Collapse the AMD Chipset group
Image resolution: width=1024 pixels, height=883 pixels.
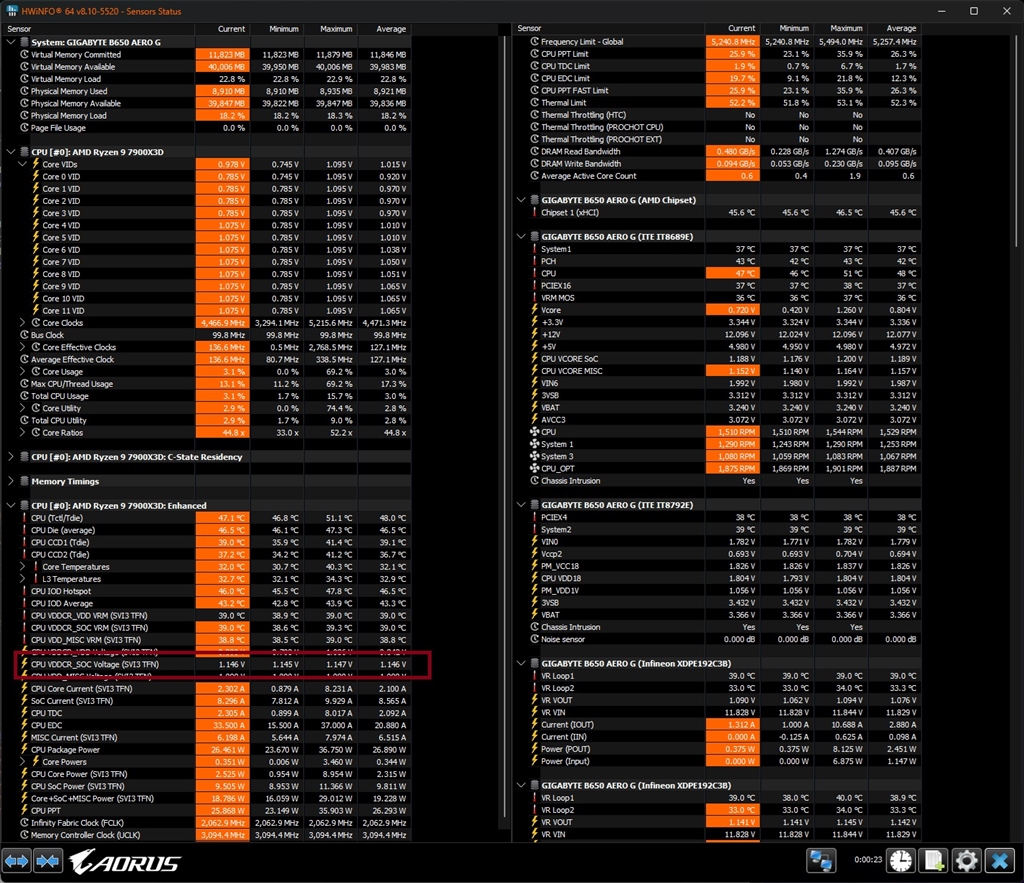[521, 200]
